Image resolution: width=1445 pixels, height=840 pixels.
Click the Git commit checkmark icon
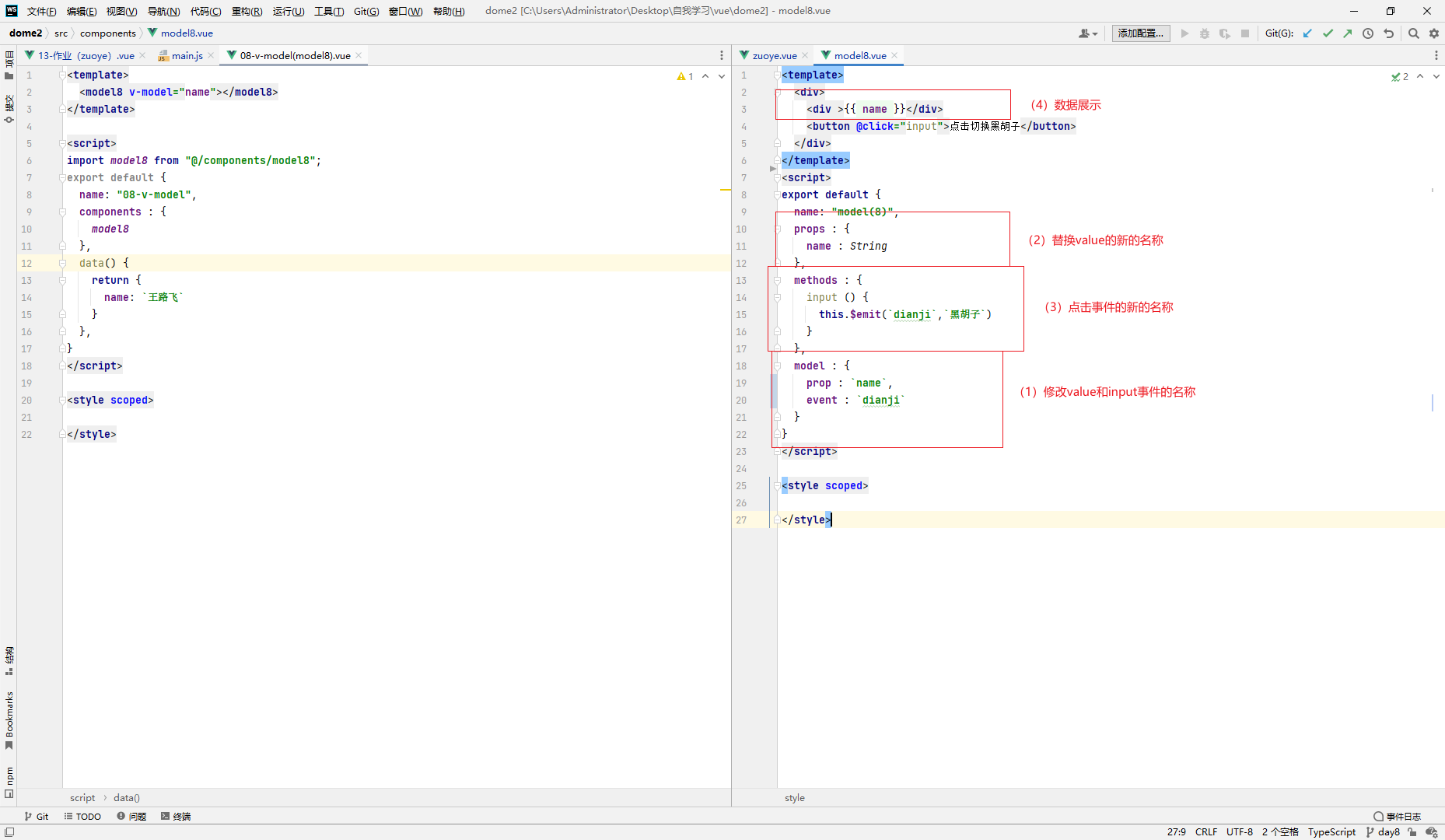tap(1328, 33)
